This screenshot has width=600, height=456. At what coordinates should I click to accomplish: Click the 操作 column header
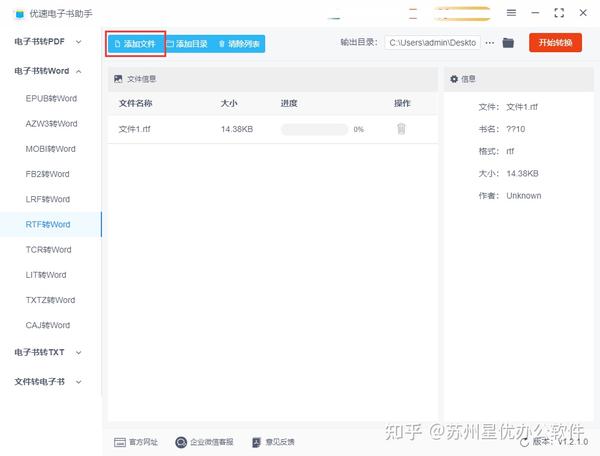pos(402,103)
